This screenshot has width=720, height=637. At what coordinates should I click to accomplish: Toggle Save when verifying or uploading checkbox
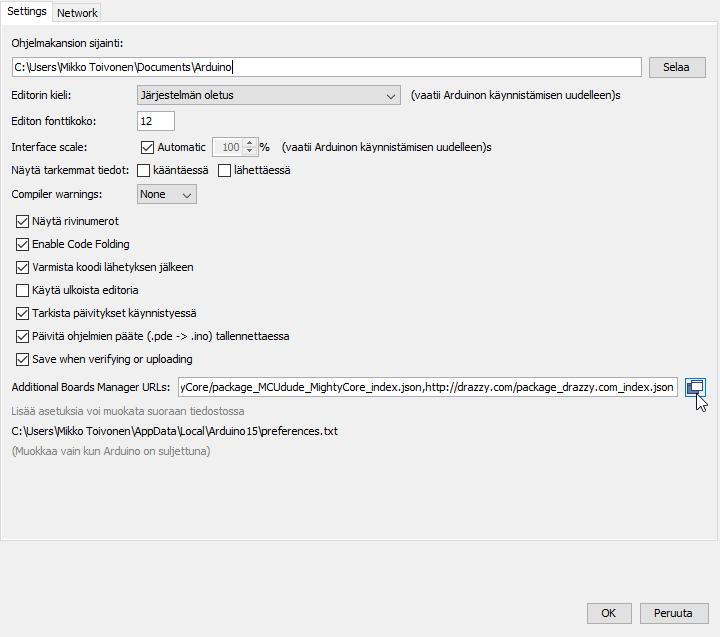pyautogui.click(x=22, y=359)
